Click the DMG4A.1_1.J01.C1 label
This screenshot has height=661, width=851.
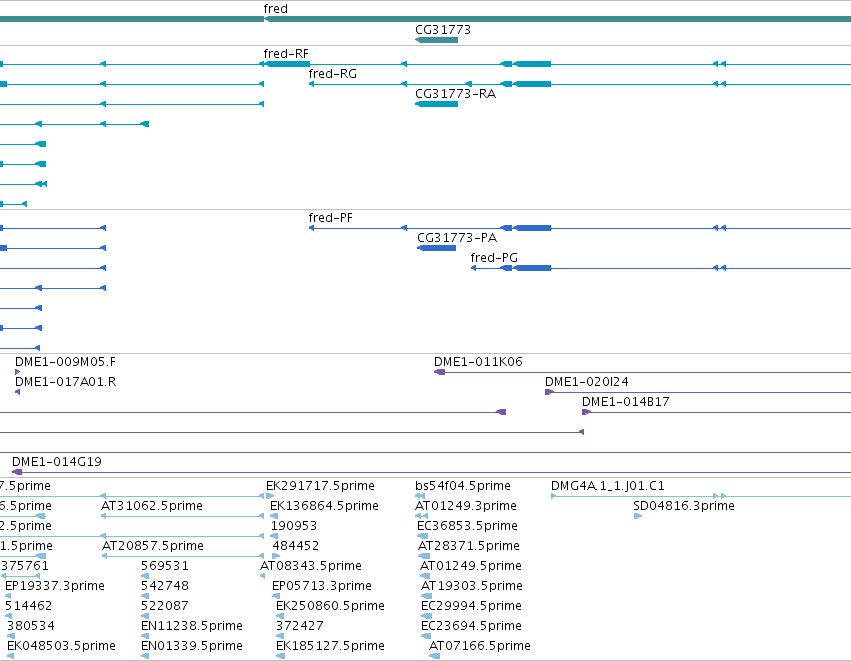(608, 486)
